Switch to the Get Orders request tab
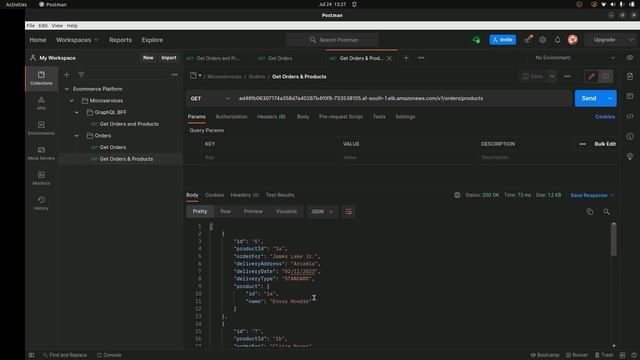Screen dimensions: 640x360 tap(280, 58)
